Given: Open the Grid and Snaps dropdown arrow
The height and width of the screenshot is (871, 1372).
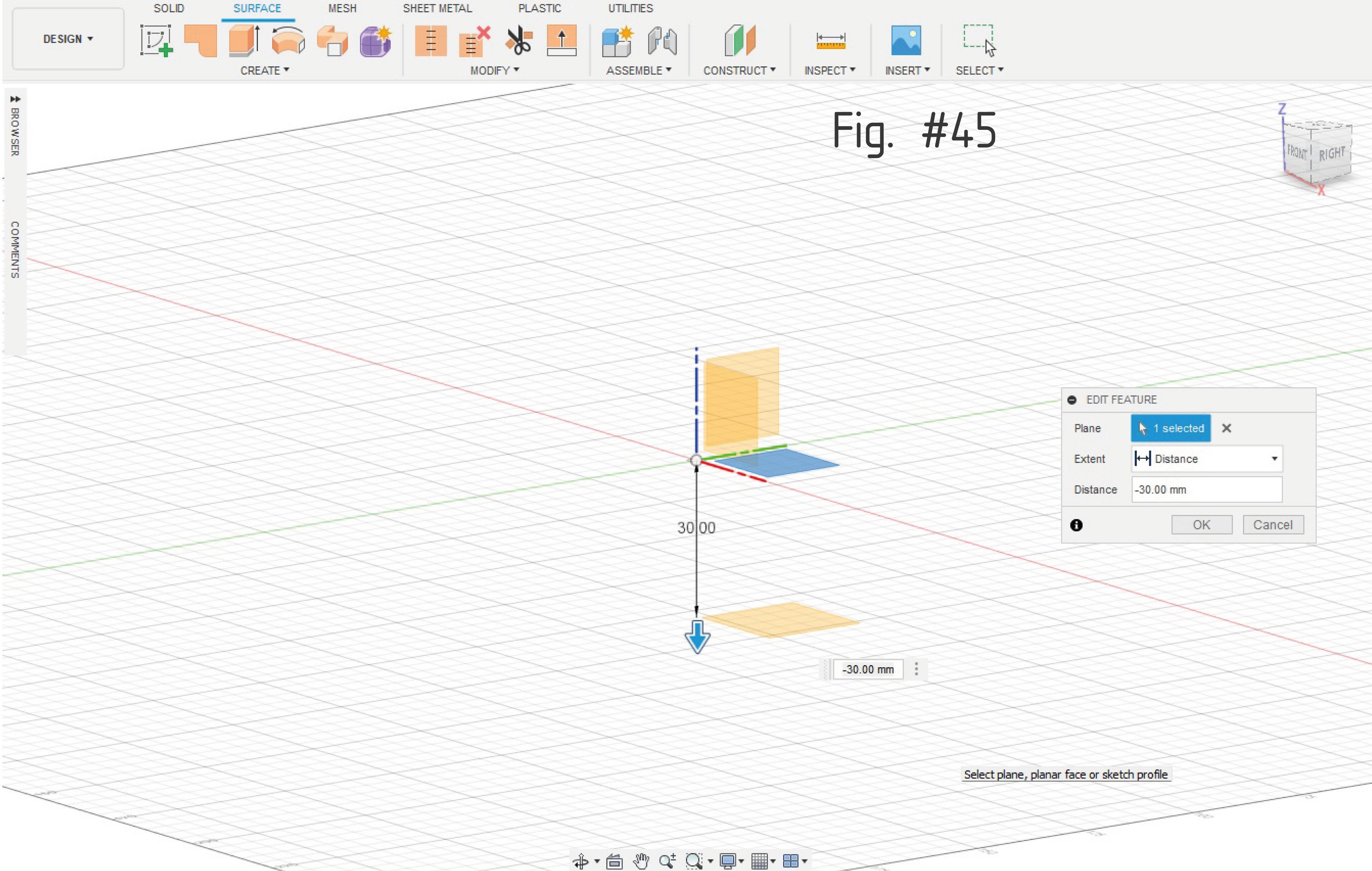Looking at the screenshot, I should pos(773,861).
